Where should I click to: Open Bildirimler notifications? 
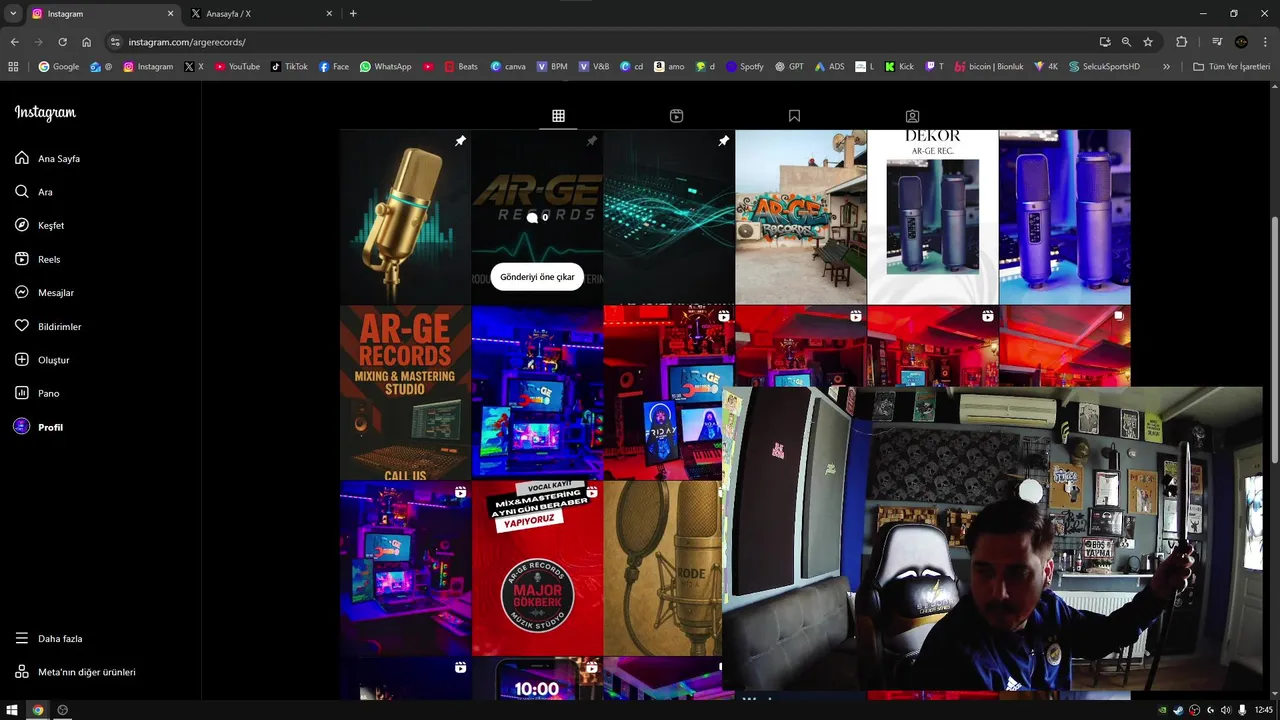(48, 326)
